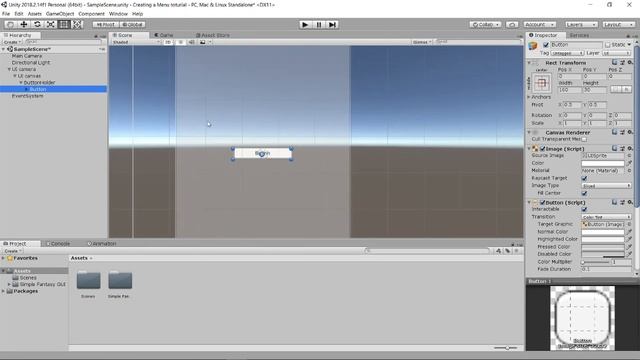640x360 pixels.
Task: Select the Scale tool
Action: coord(51,24)
